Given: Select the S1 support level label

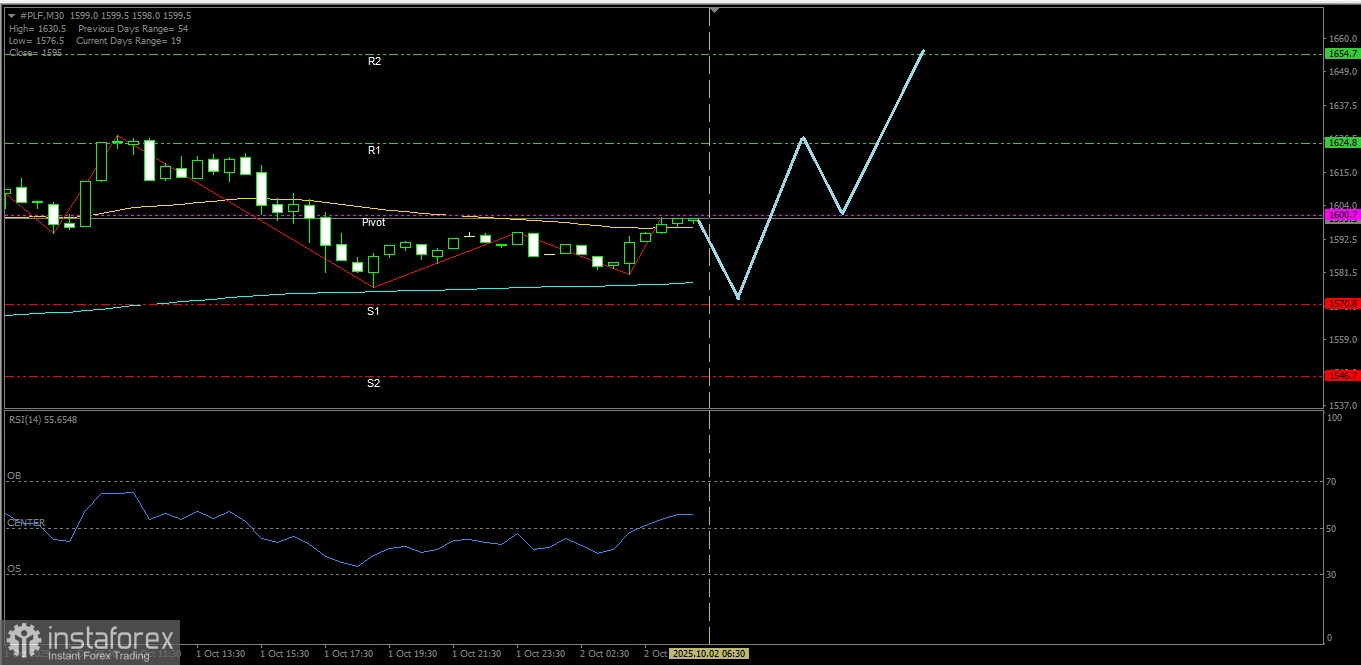Looking at the screenshot, I should pos(372,311).
